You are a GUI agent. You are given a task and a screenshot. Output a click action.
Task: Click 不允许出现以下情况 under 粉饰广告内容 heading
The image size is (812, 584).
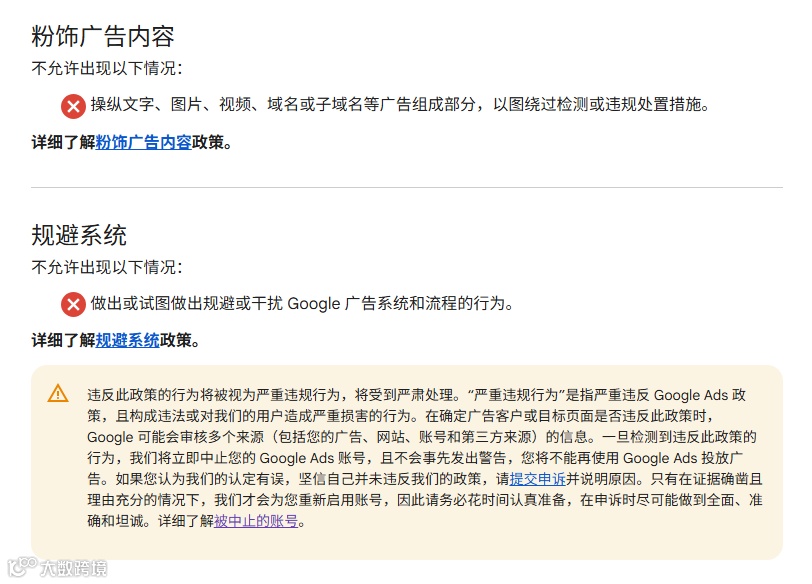point(107,68)
